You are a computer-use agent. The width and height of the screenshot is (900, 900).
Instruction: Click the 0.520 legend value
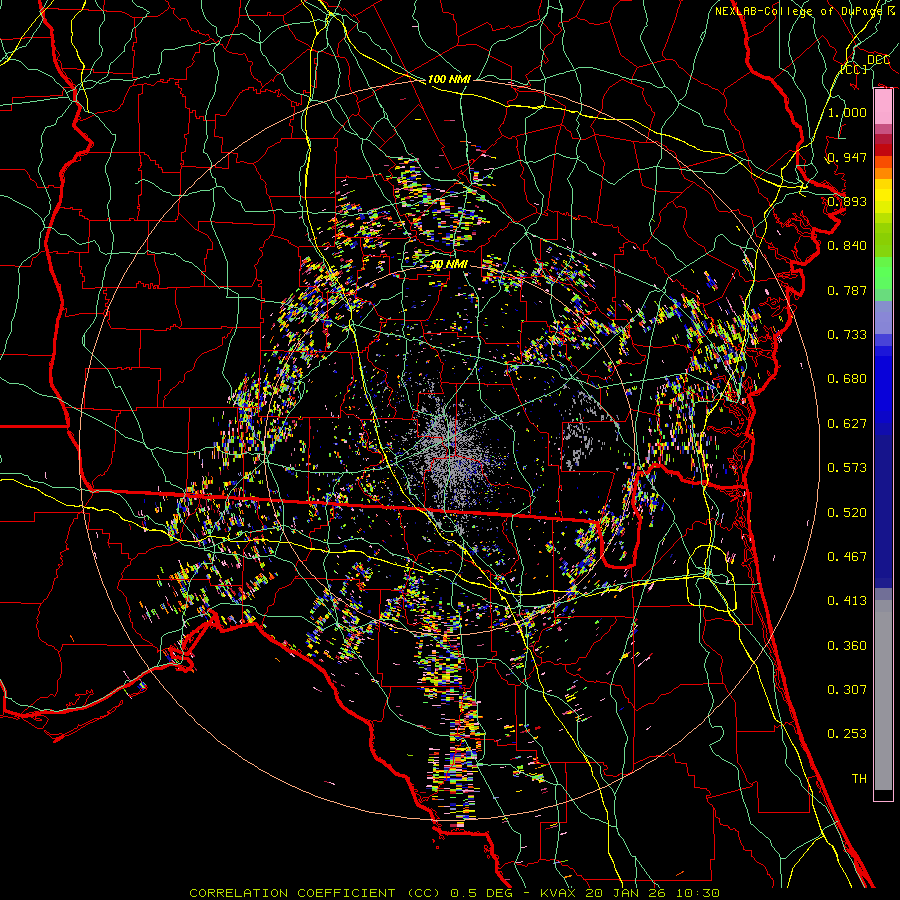(847, 512)
